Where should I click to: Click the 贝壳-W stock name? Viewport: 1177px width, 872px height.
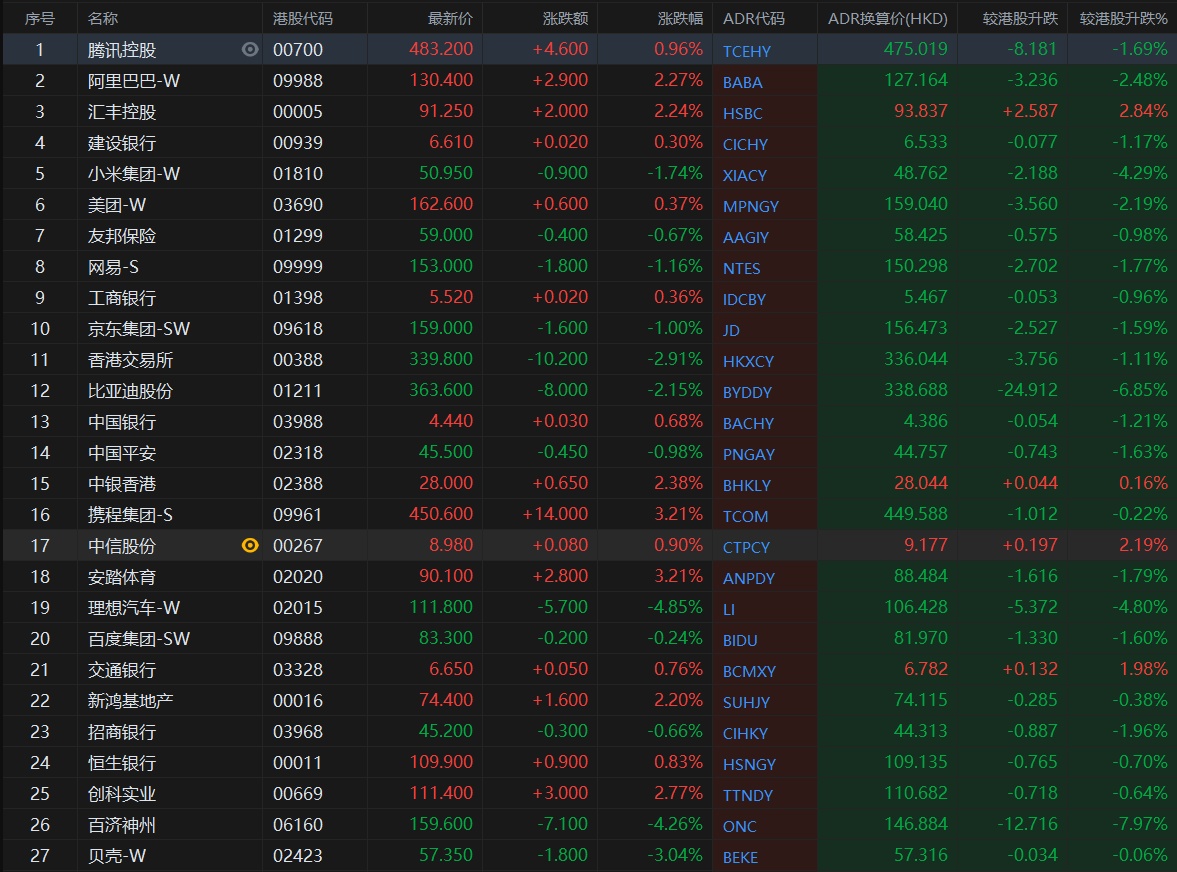pyautogui.click(x=117, y=855)
